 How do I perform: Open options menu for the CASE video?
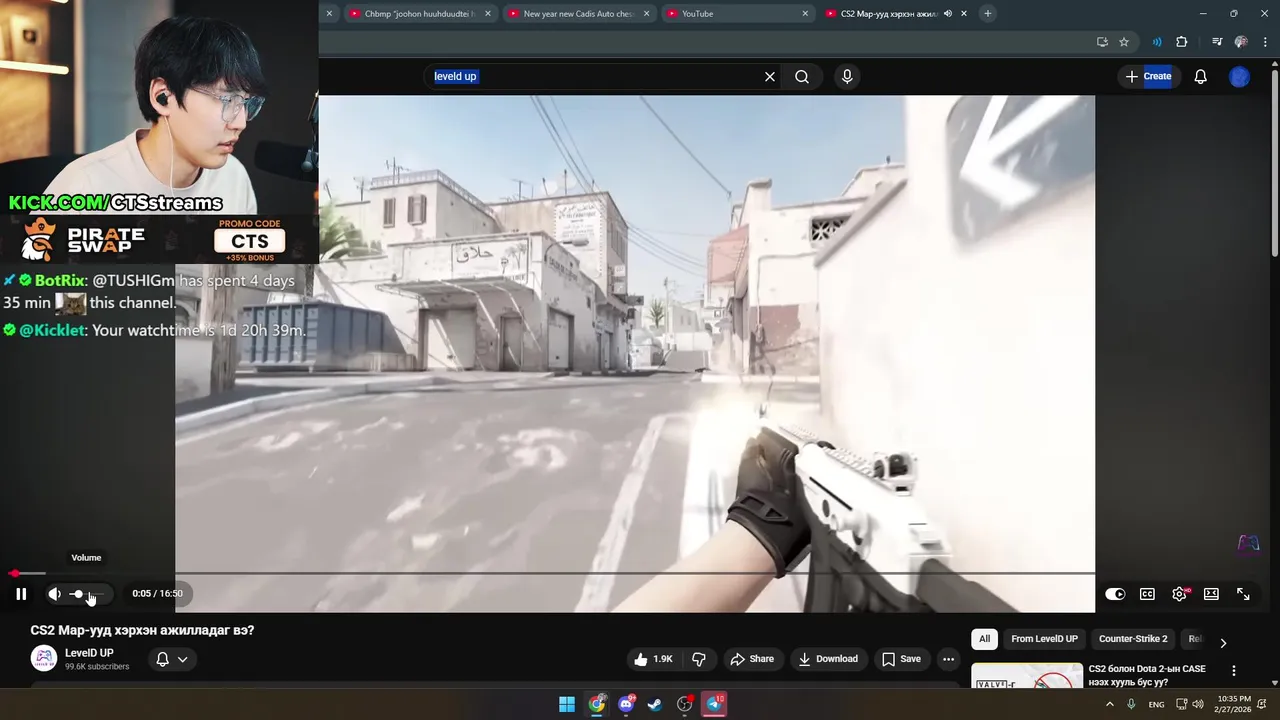coord(1233,671)
